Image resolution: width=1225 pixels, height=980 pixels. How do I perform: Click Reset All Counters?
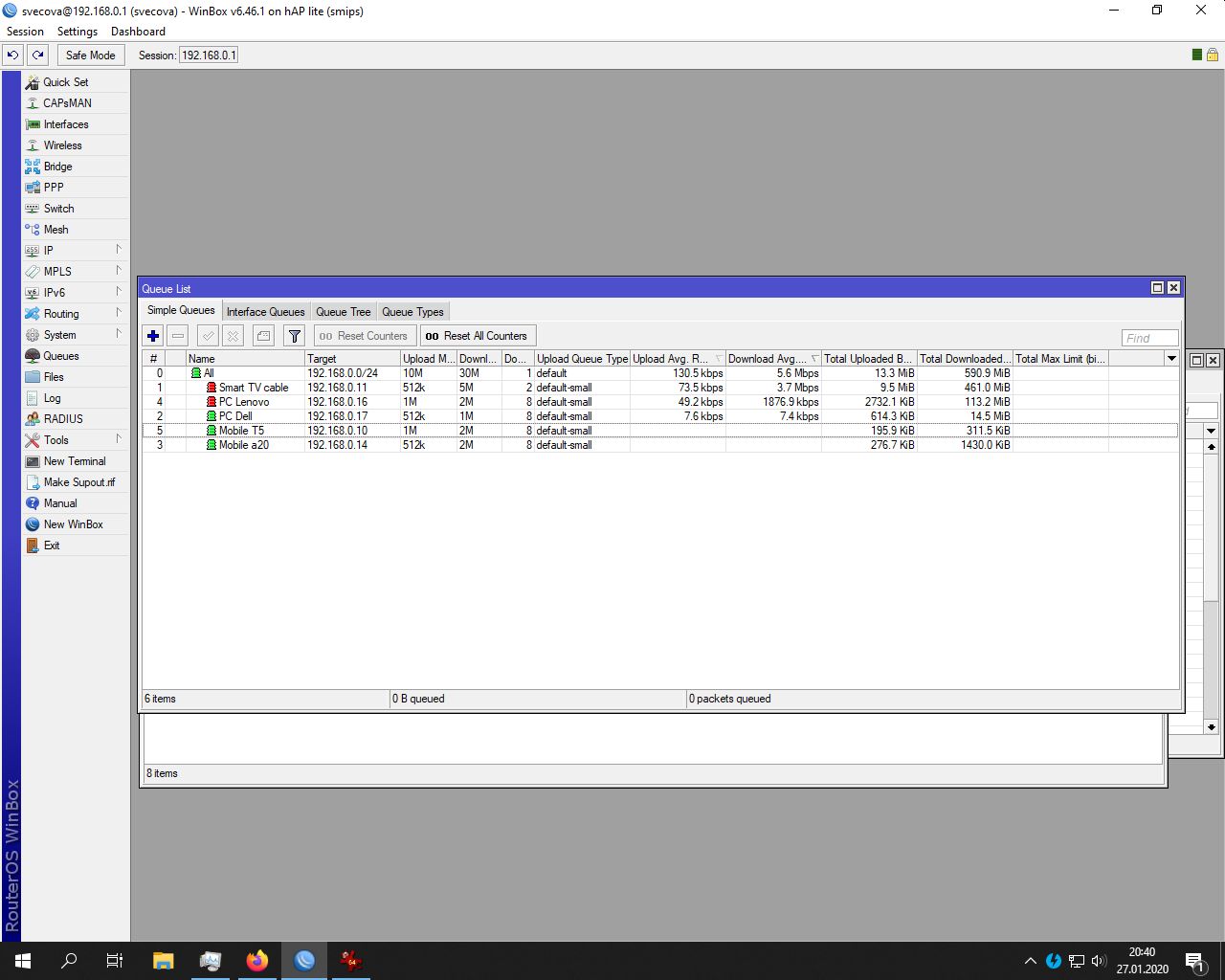[478, 336]
